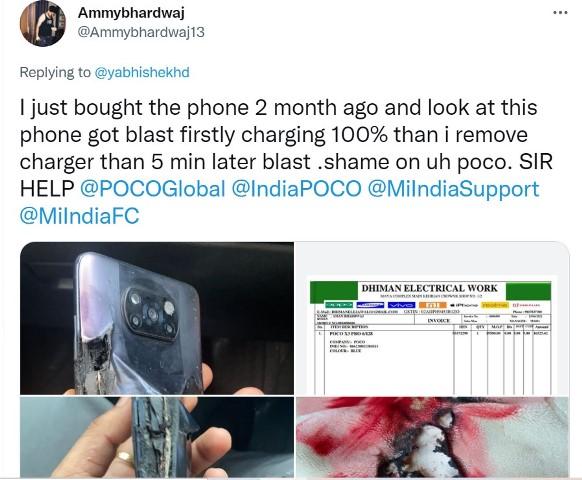
Task: Open the Dhiman Electrical Work invoice image
Action: (x=432, y=318)
